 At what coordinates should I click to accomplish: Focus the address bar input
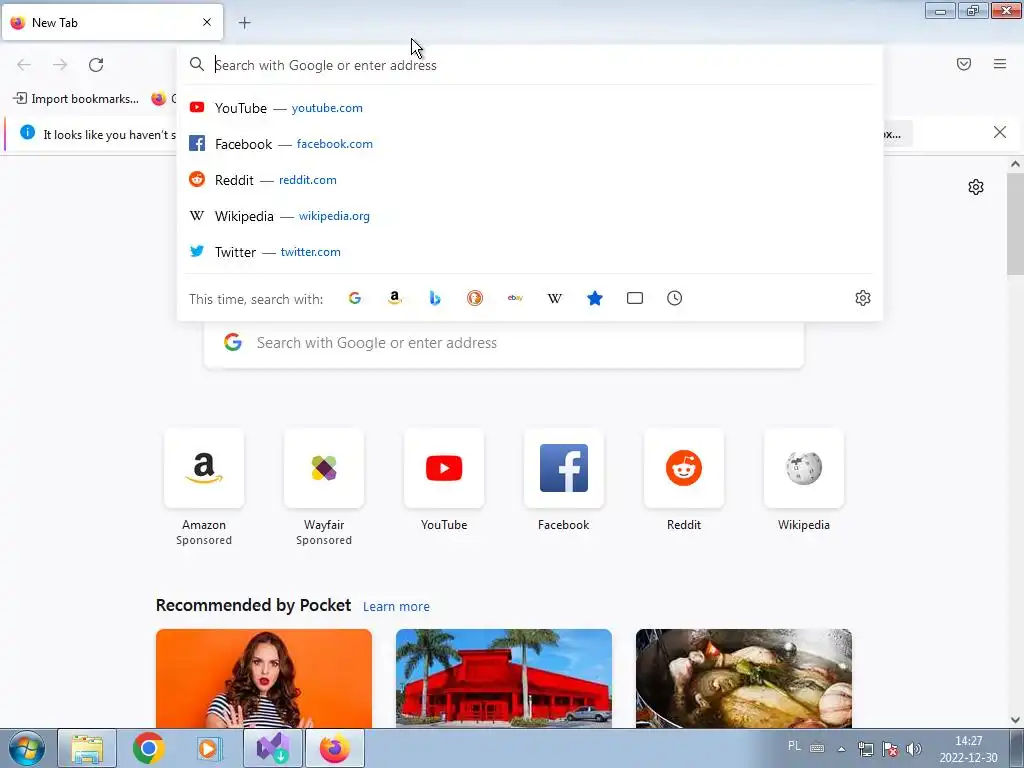pyautogui.click(x=530, y=65)
